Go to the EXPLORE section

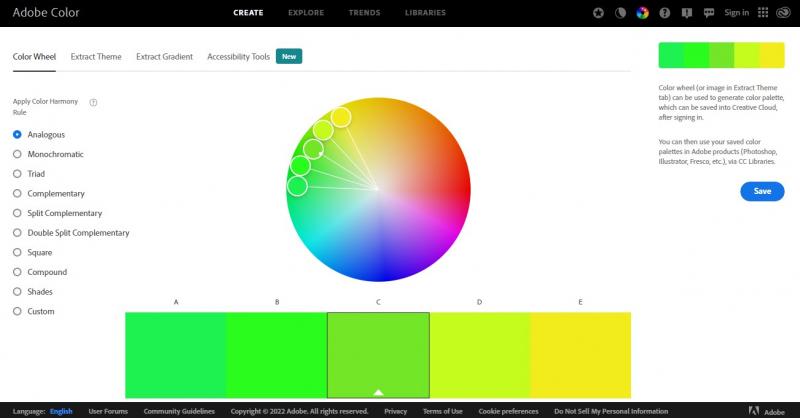pyautogui.click(x=306, y=13)
